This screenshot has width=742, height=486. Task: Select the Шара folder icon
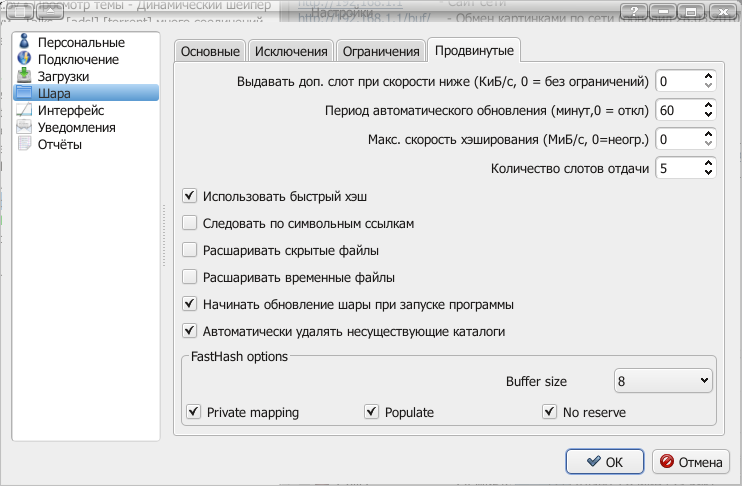pyautogui.click(x=25, y=93)
